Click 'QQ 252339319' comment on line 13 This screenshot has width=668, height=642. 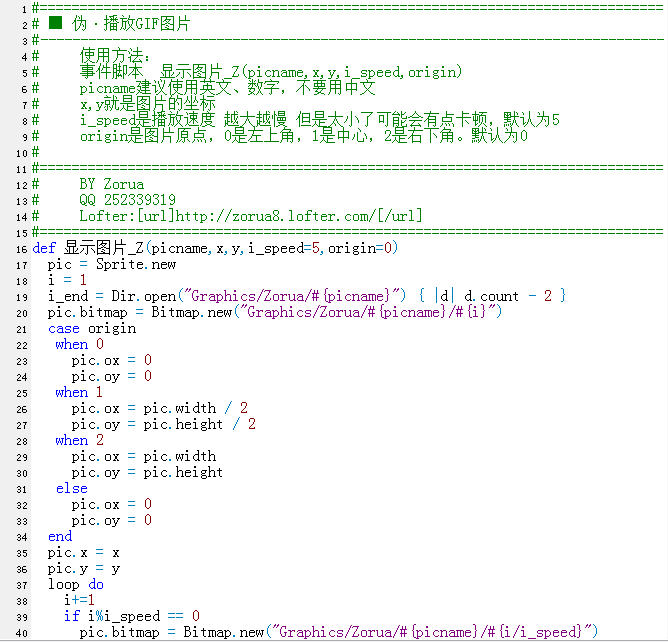click(127, 200)
